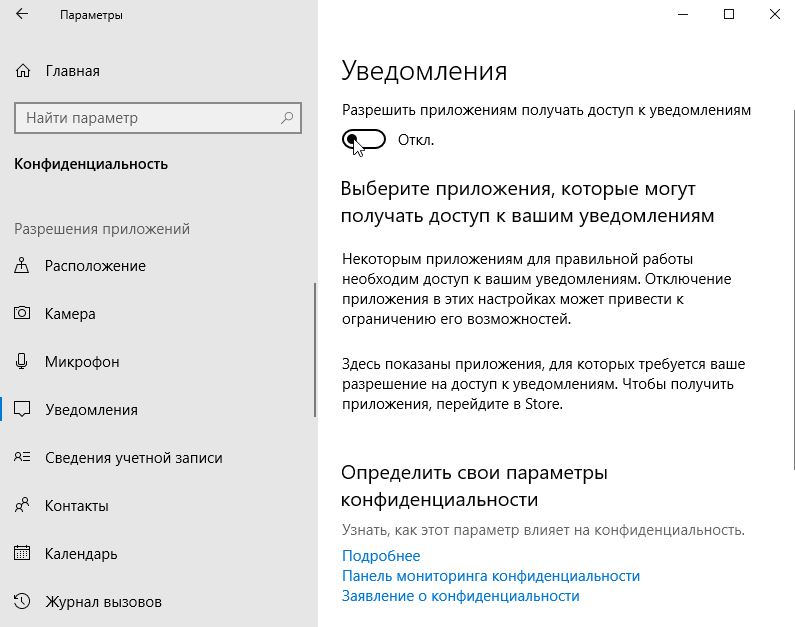Click the Разрешения приложений group label
Viewport: 795px width, 627px height.
pos(102,229)
